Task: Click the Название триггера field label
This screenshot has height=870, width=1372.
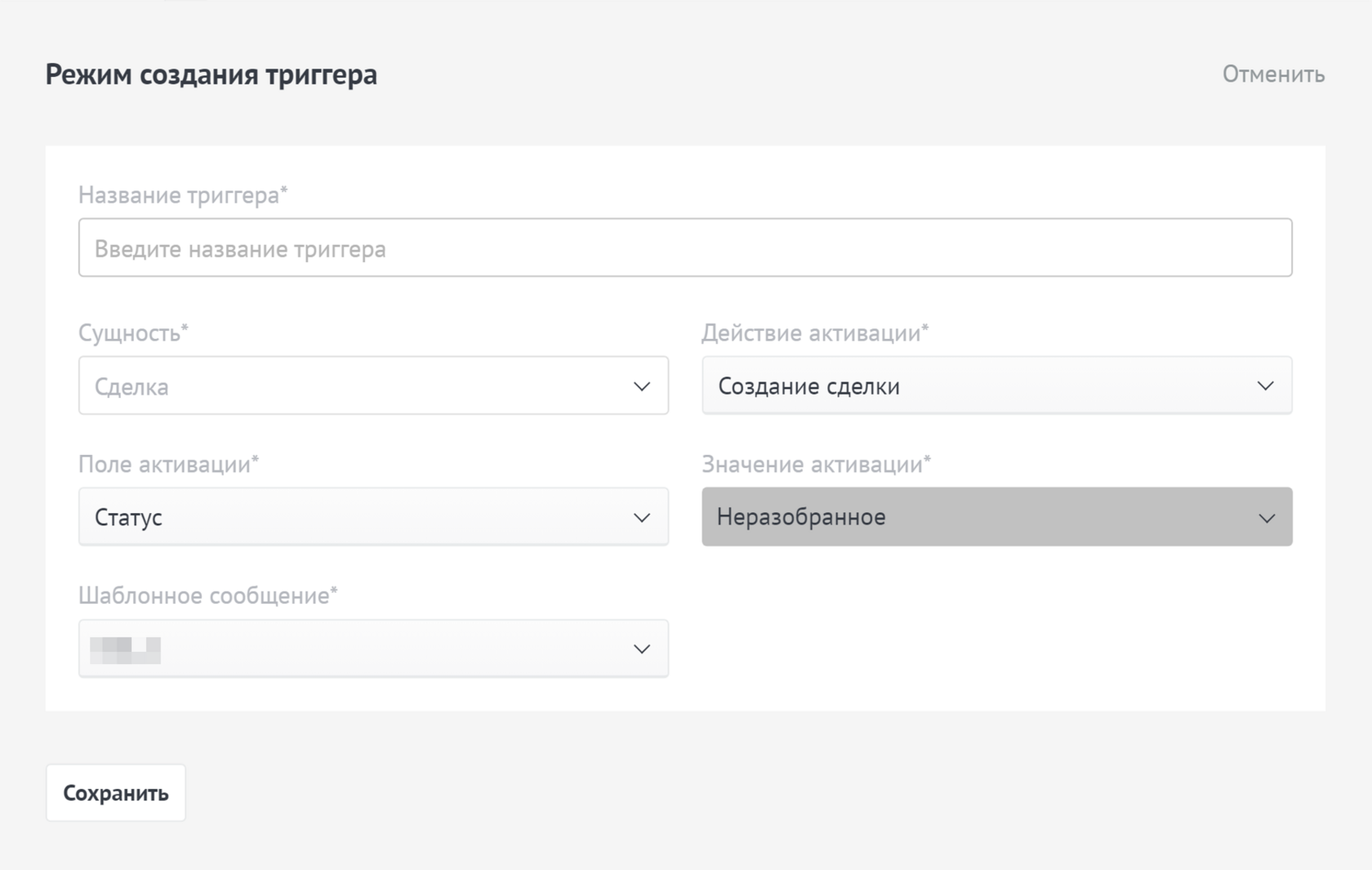Action: [x=182, y=195]
